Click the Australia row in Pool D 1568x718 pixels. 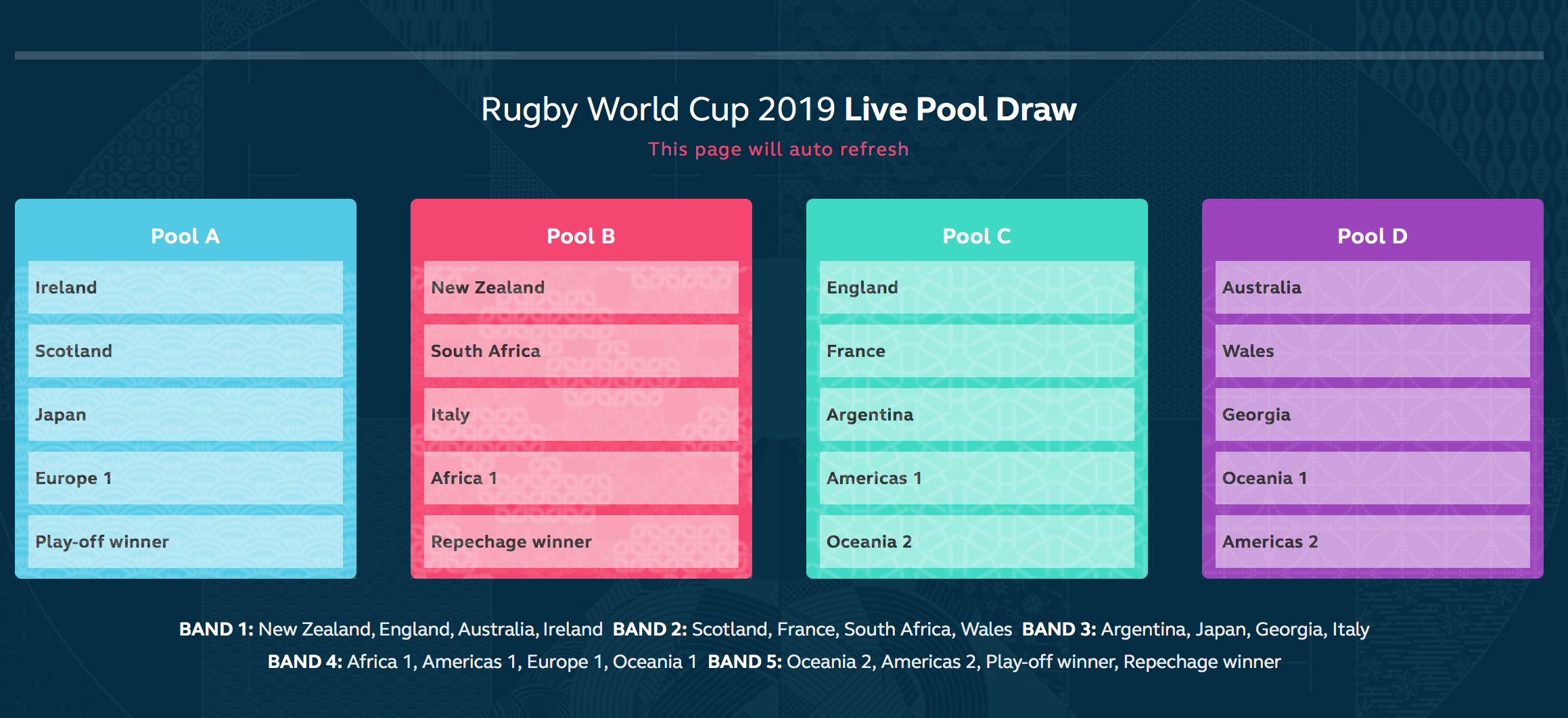pos(1373,287)
